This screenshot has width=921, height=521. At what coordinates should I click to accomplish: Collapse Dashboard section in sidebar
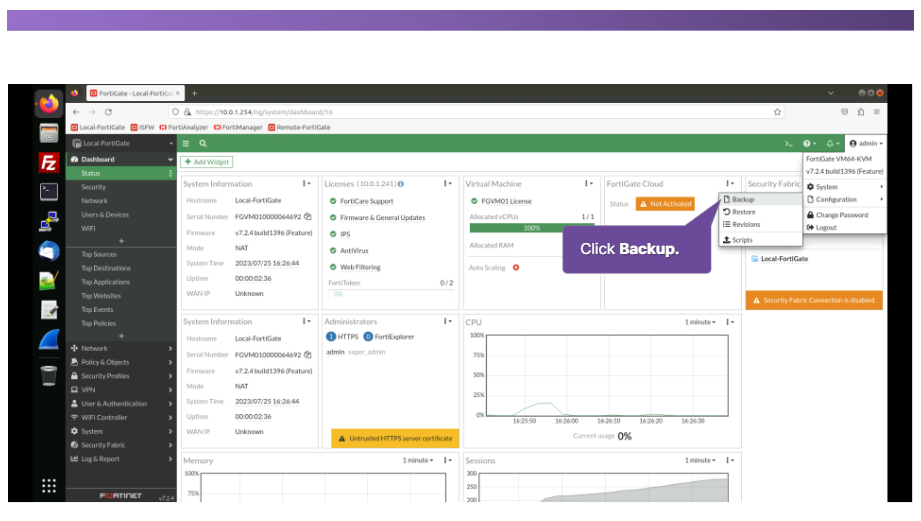click(121, 159)
